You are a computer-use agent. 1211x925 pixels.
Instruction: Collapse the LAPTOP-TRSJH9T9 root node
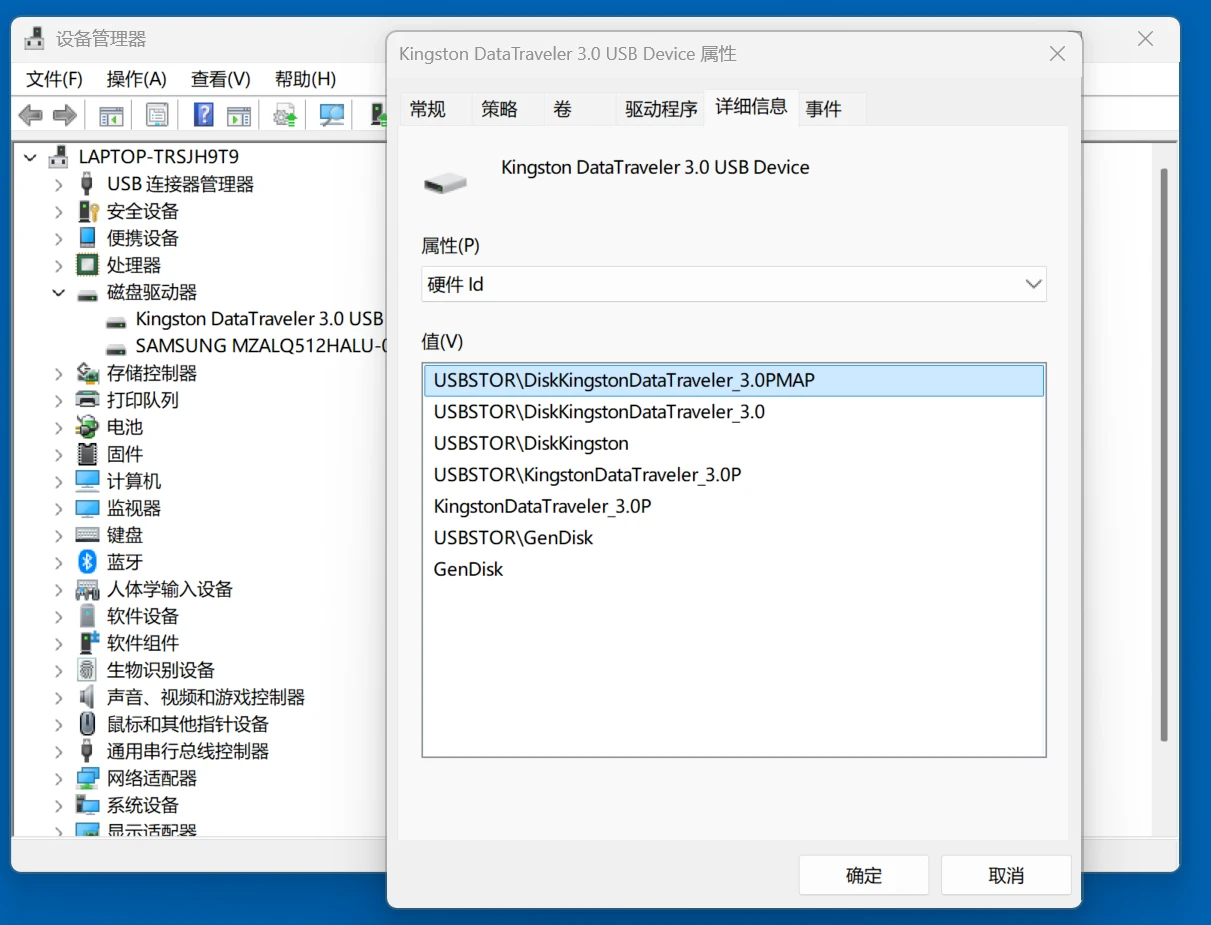pyautogui.click(x=30, y=157)
